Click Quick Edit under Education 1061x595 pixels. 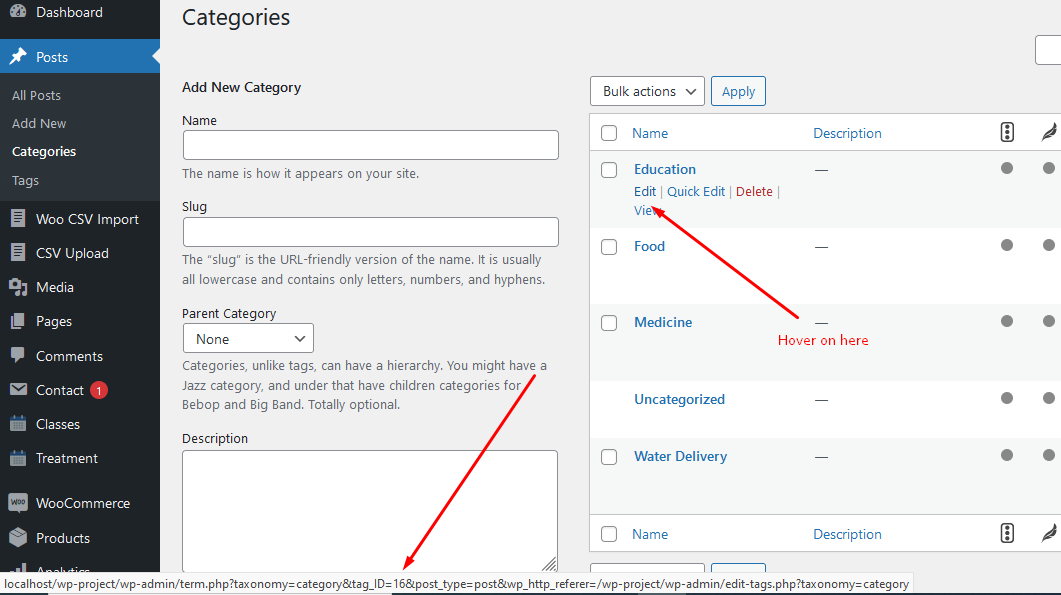click(696, 192)
